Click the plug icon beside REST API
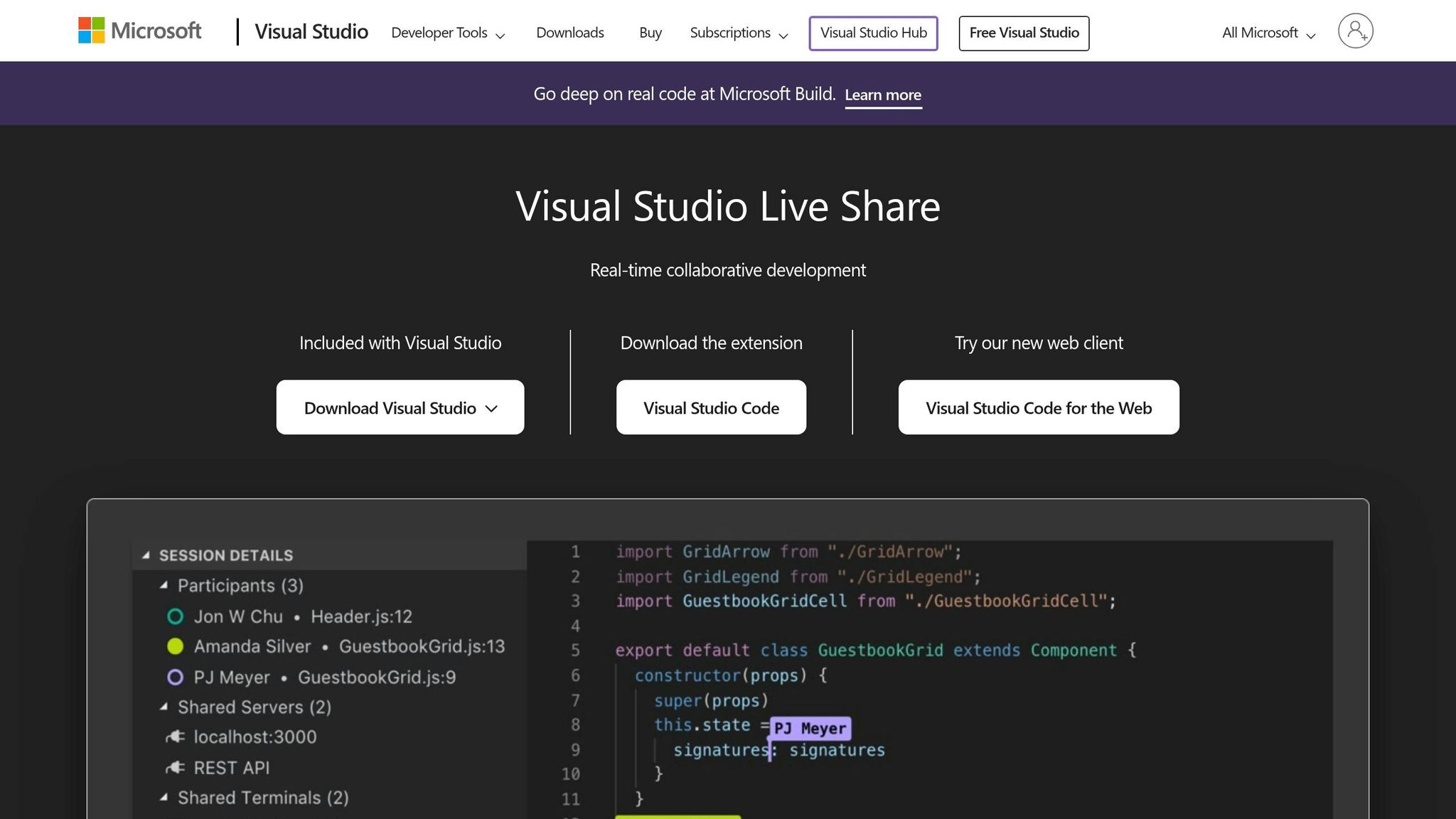1456x819 pixels. (x=175, y=768)
